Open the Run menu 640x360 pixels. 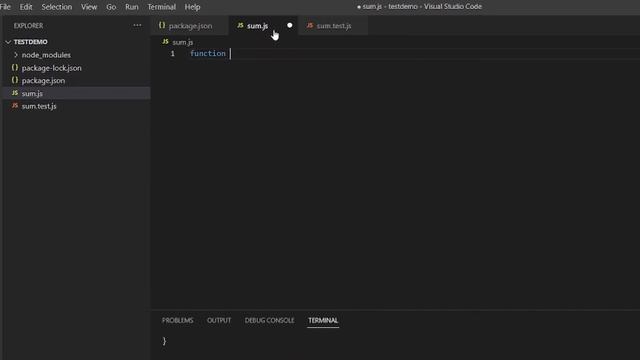pyautogui.click(x=131, y=7)
